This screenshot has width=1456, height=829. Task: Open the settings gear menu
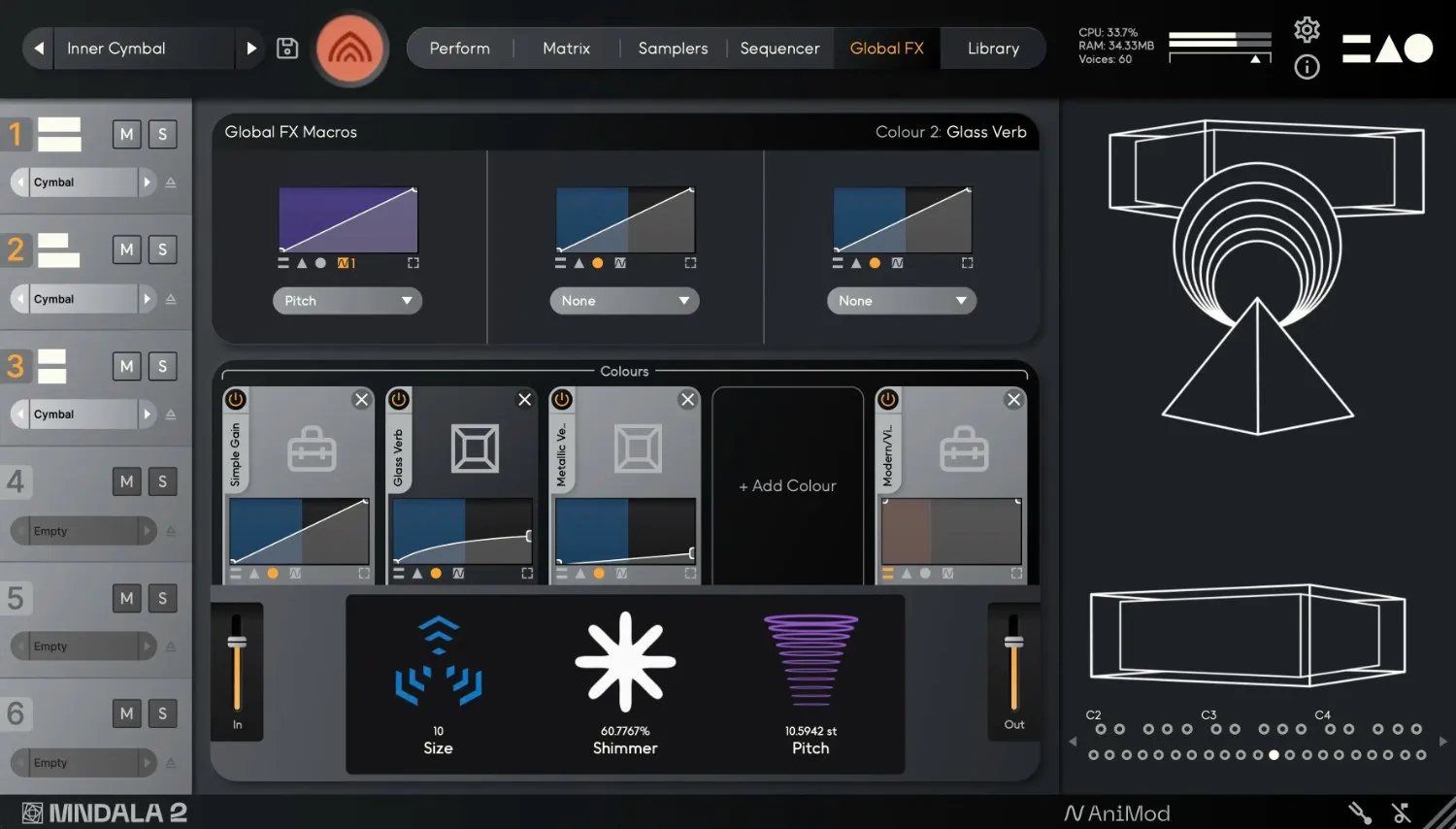click(x=1307, y=30)
